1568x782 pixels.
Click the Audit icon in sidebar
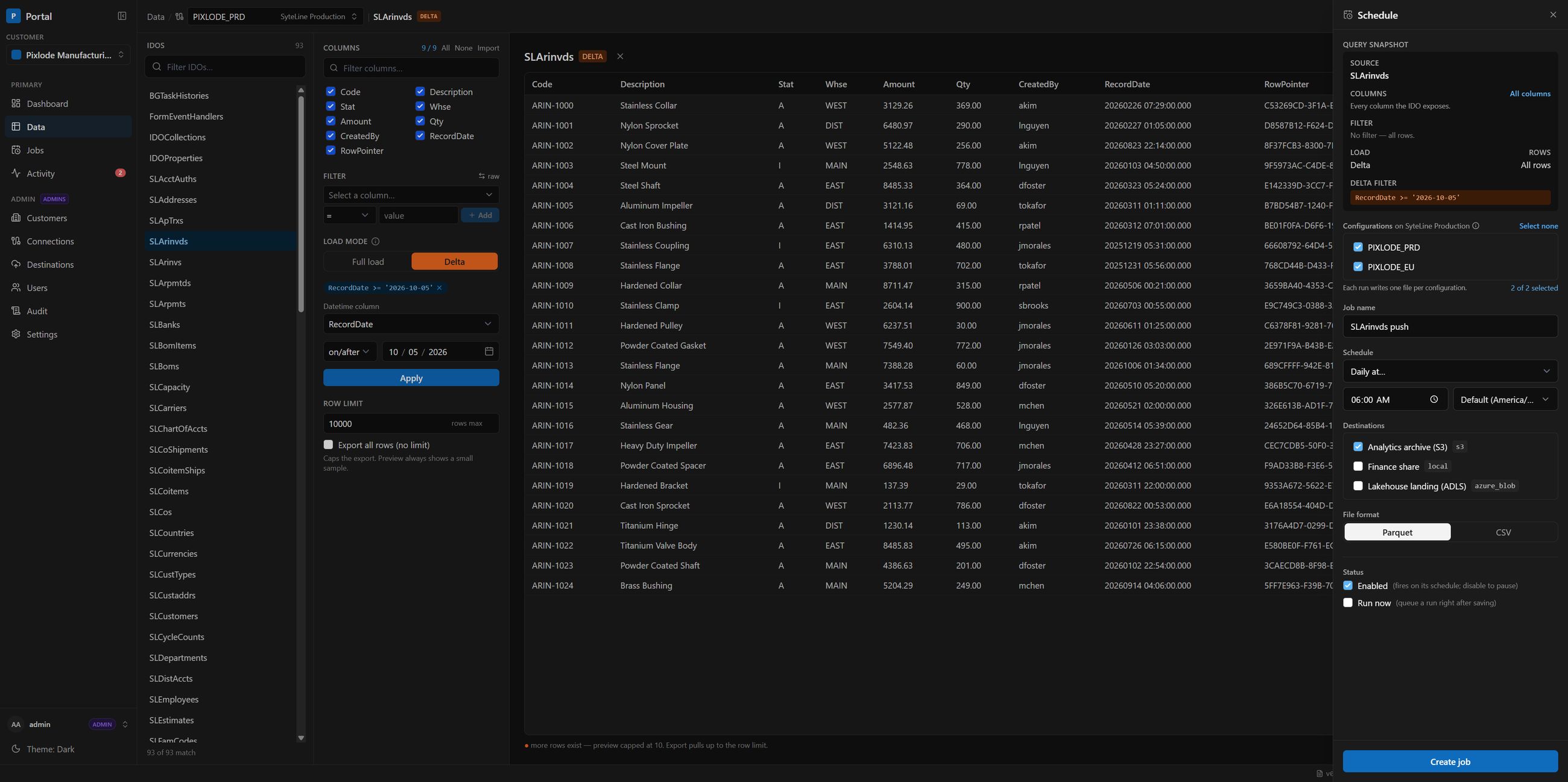pos(16,311)
